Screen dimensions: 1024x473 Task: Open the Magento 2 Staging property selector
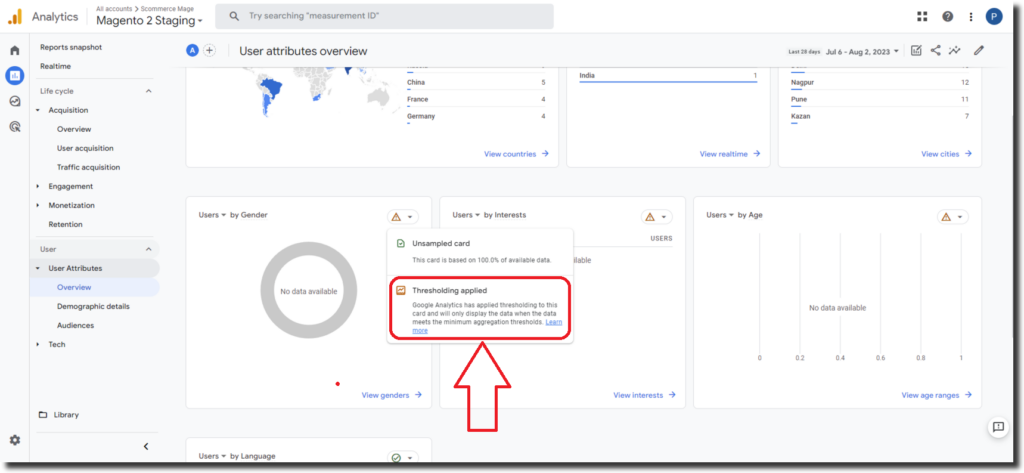click(149, 21)
